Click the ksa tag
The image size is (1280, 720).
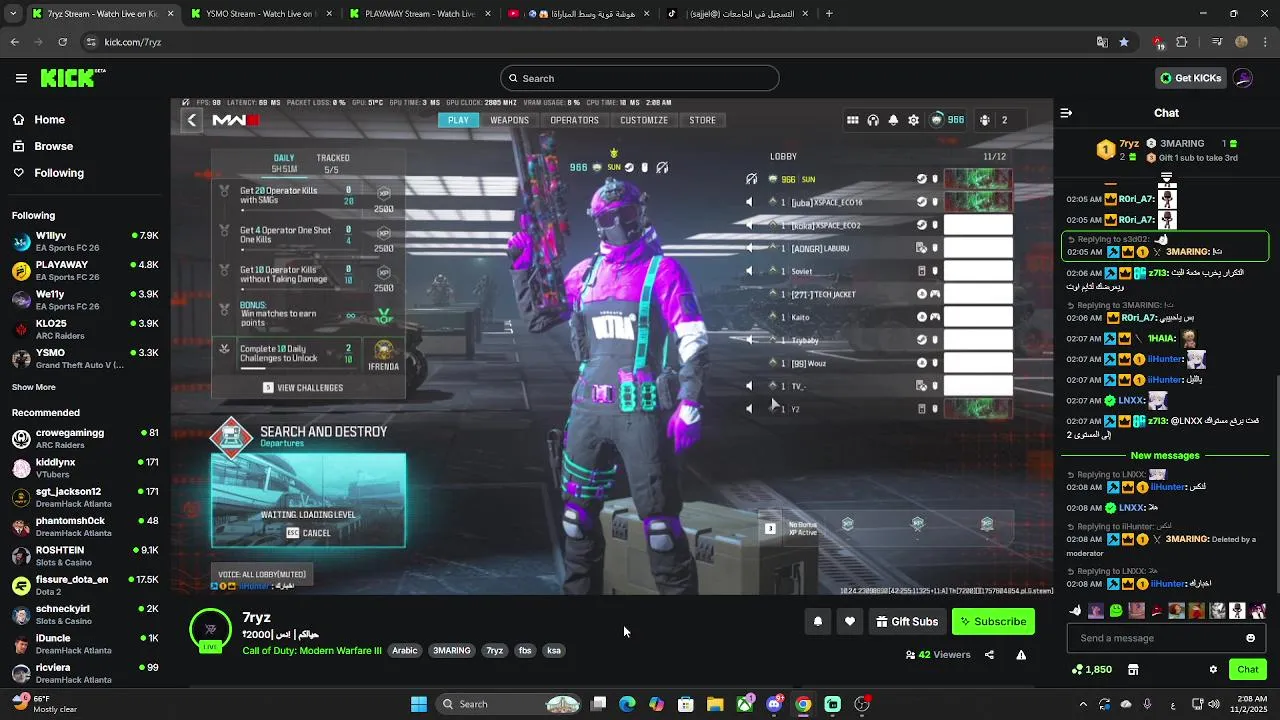(x=554, y=651)
